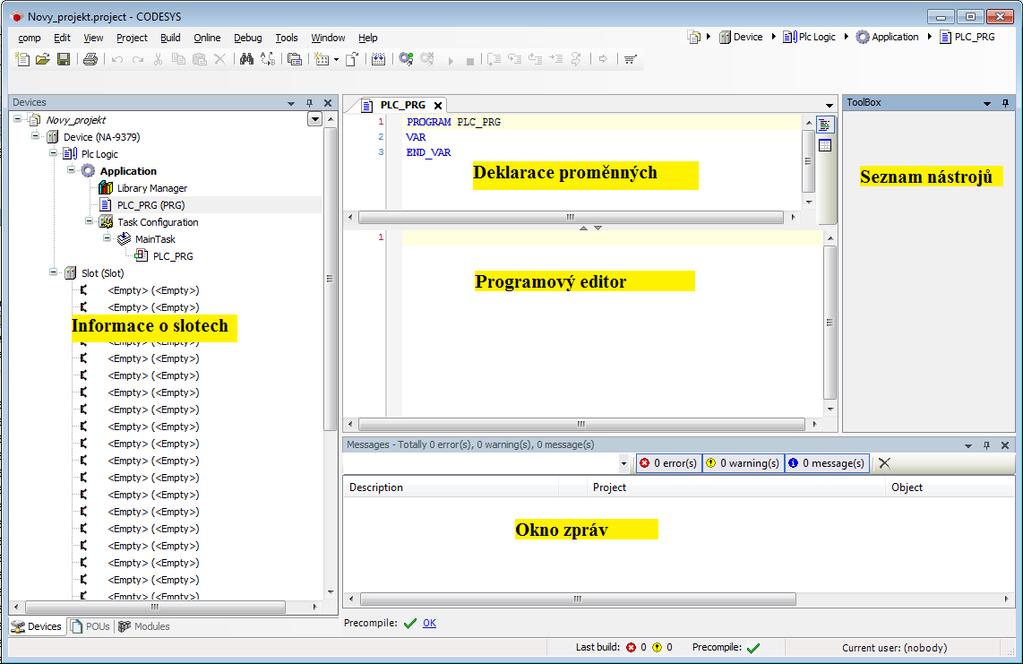Open the ToolBox panel options dropdown
Viewport: 1023px width, 664px height.
point(987,104)
